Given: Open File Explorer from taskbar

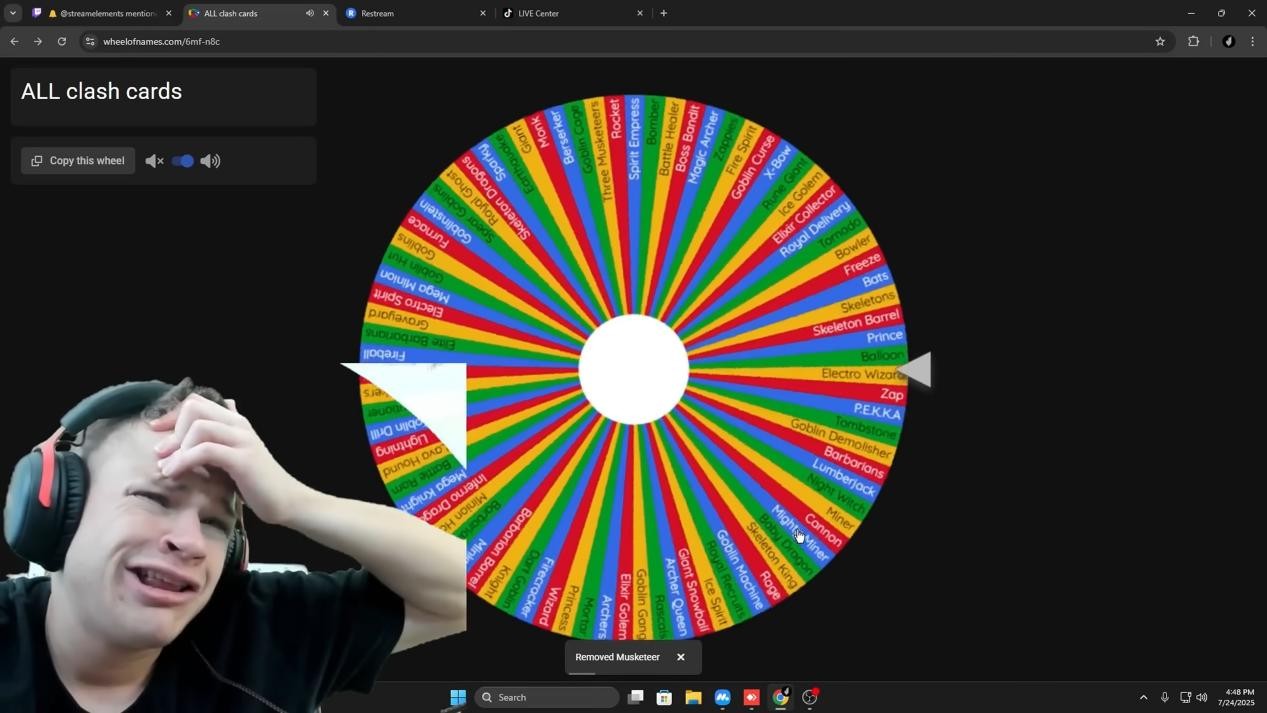Looking at the screenshot, I should (x=693, y=697).
